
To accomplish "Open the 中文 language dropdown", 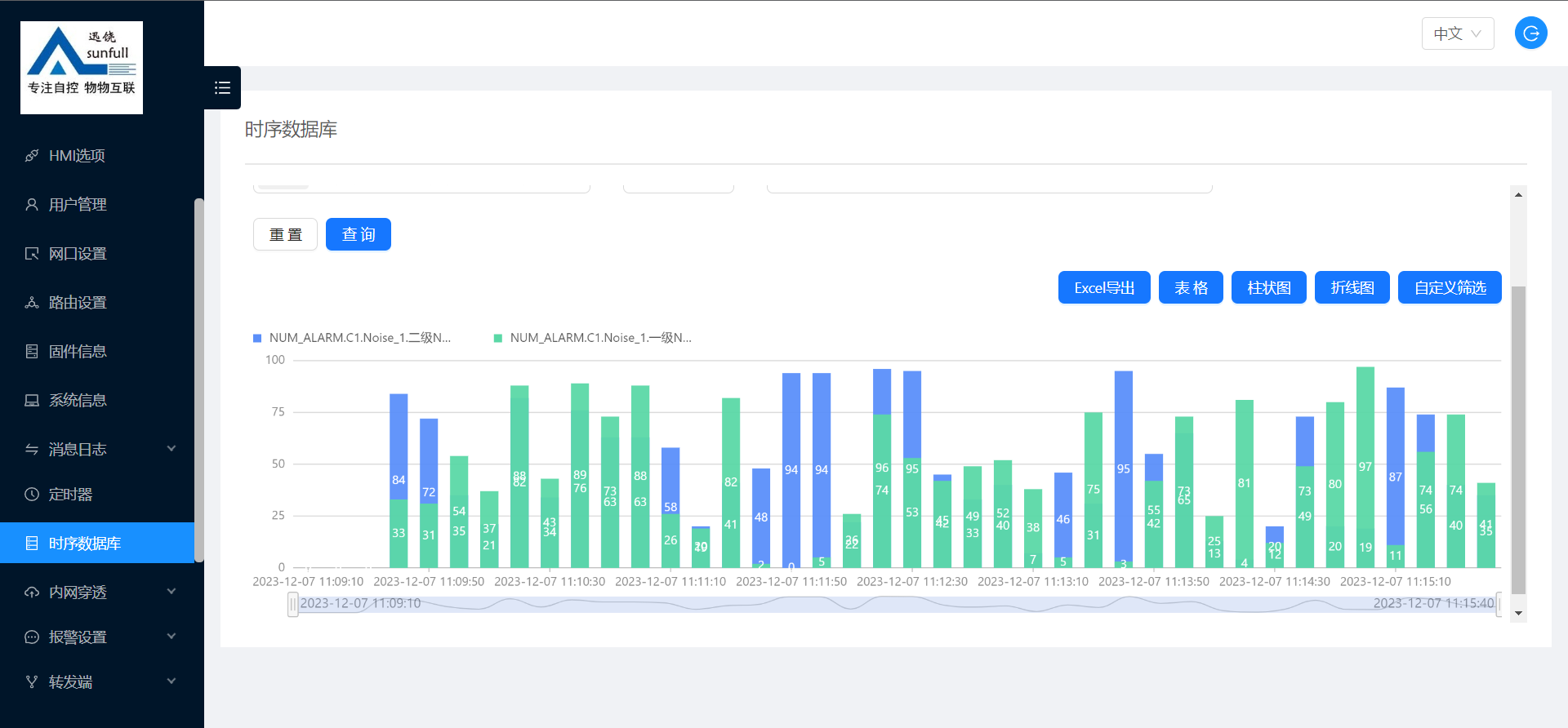I will 1457,33.
